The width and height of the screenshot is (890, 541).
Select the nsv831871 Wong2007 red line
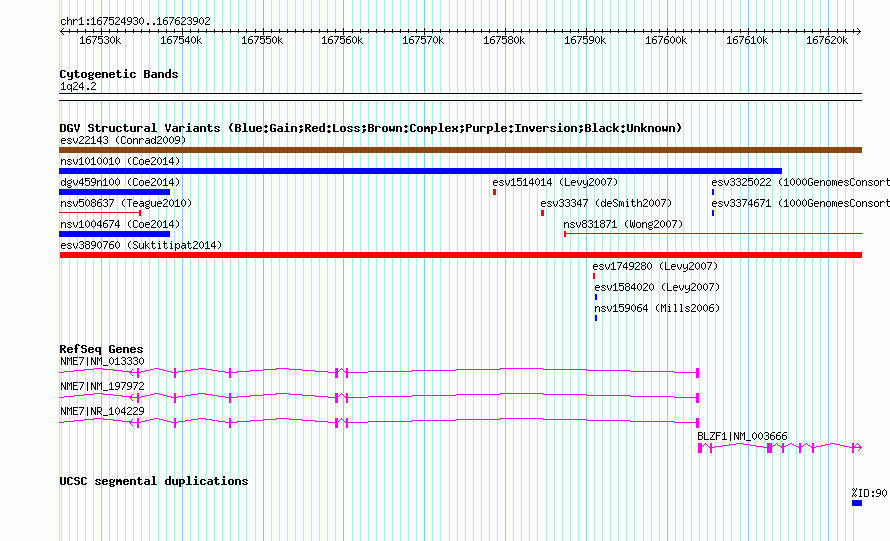point(713,234)
